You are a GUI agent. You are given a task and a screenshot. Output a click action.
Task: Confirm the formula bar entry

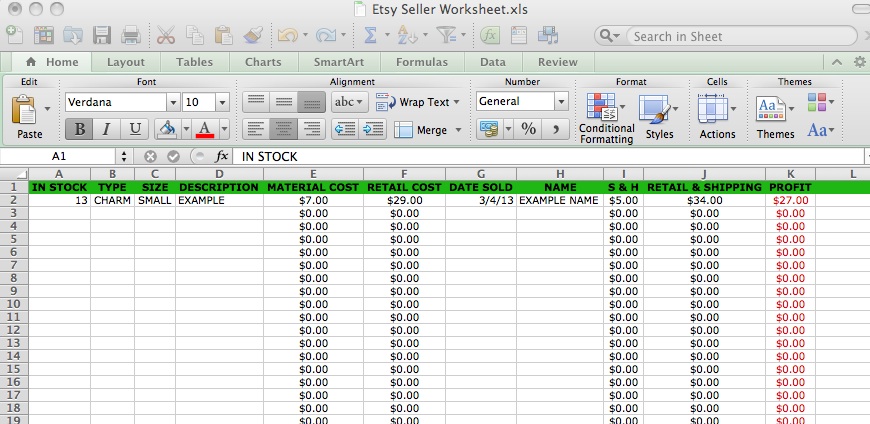[174, 157]
